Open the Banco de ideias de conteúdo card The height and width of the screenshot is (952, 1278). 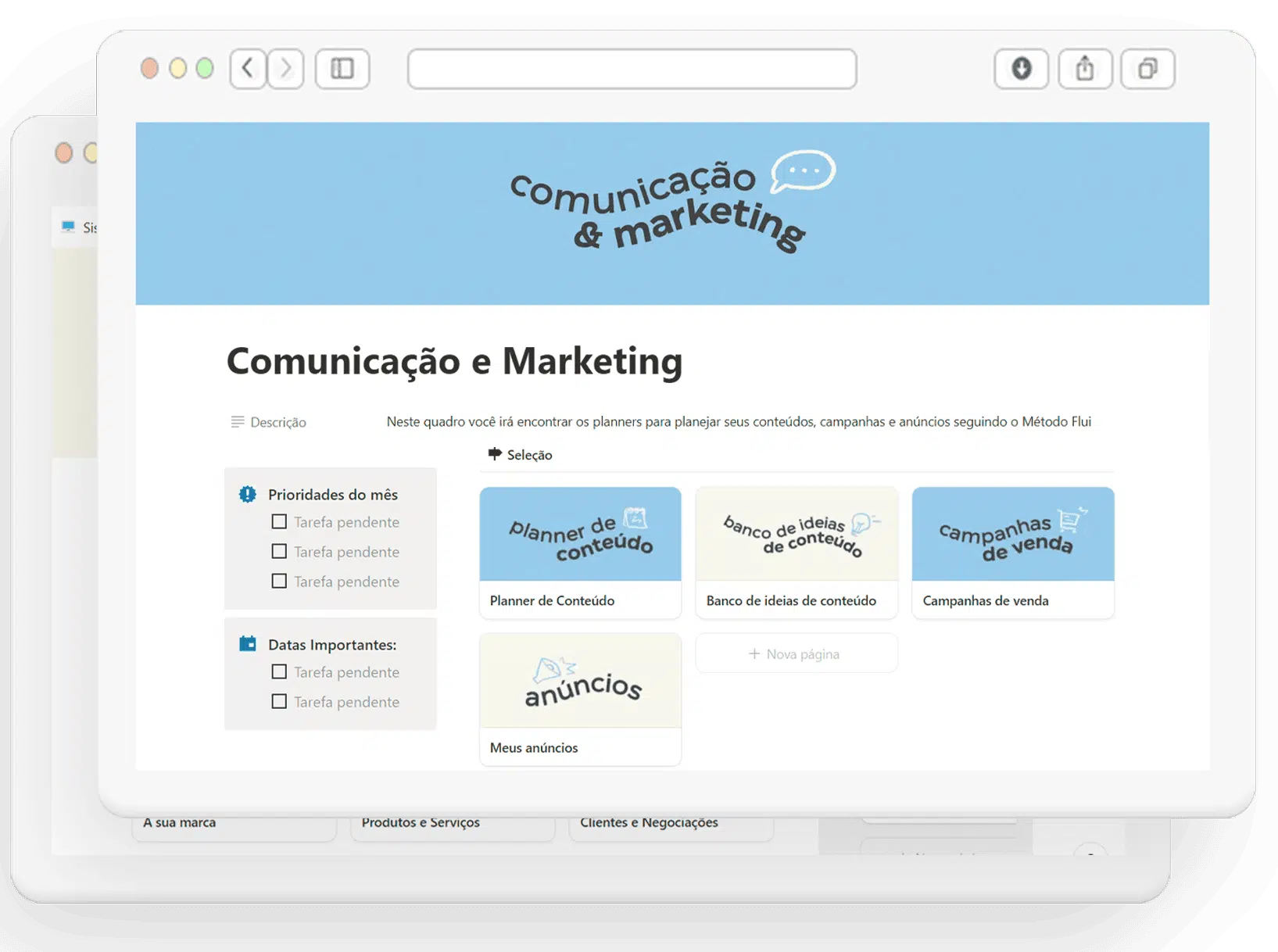[796, 552]
